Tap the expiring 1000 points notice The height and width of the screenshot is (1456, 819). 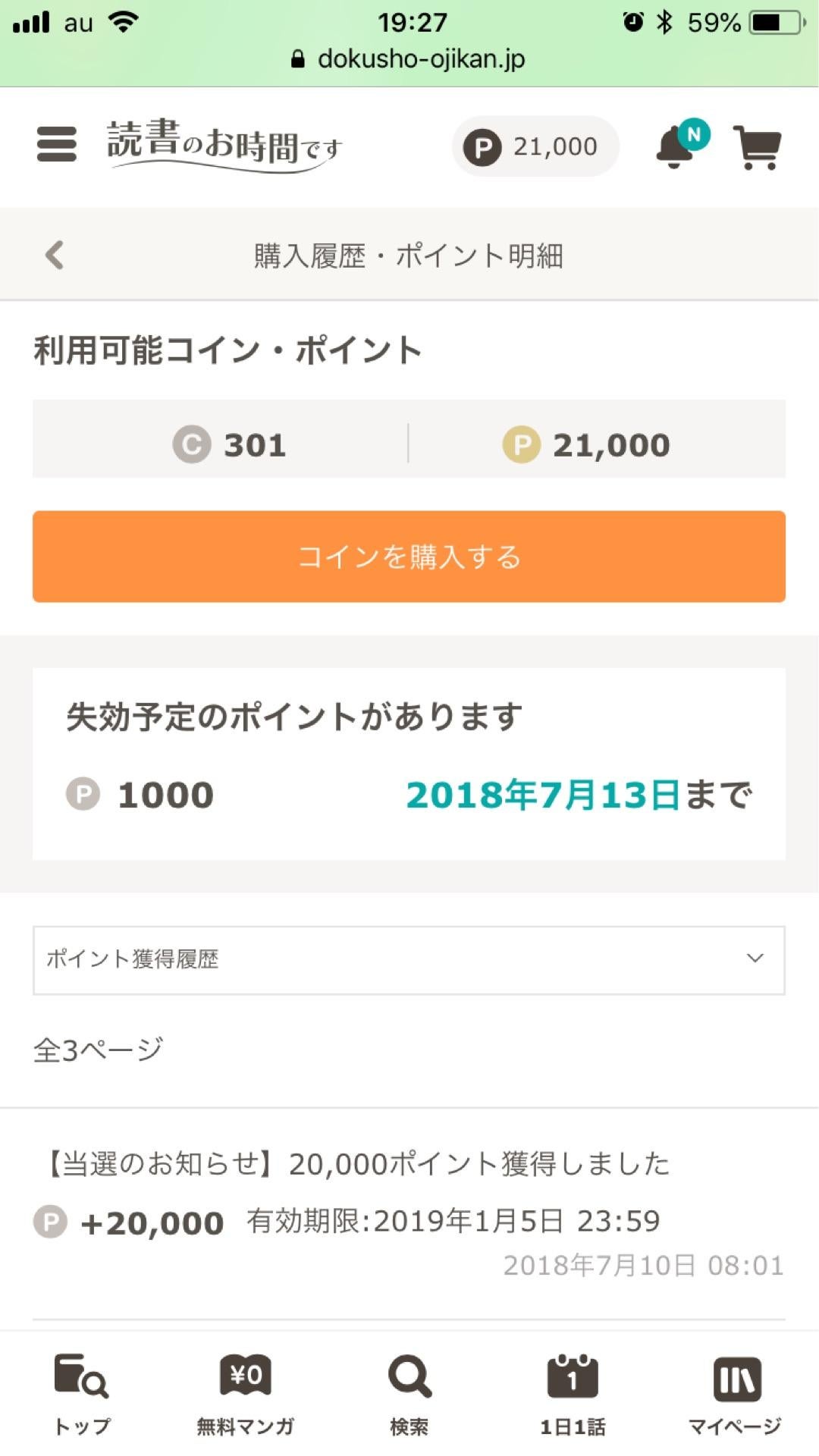coord(408,762)
